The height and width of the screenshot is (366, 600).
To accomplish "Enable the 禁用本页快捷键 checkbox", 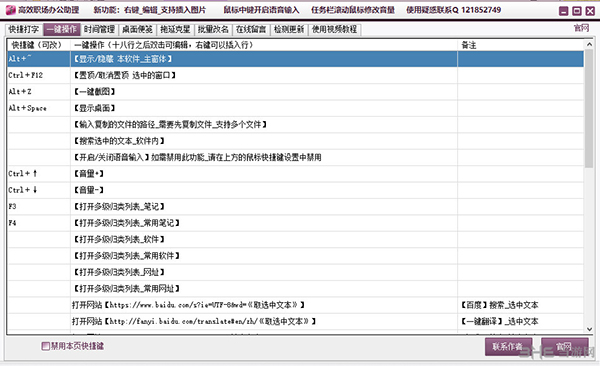I will pos(46,346).
